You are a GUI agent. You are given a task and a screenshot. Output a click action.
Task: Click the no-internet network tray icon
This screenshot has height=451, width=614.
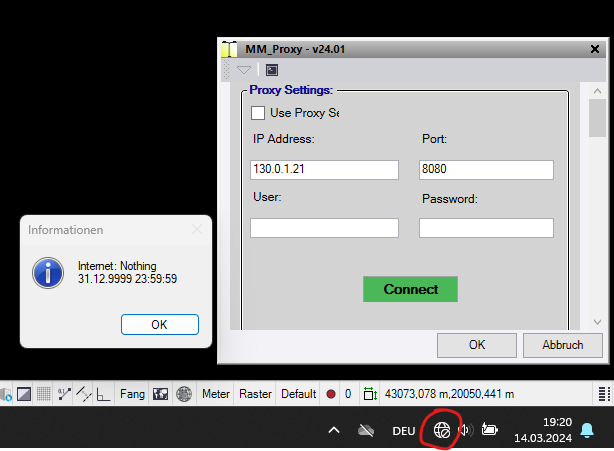(x=442, y=430)
